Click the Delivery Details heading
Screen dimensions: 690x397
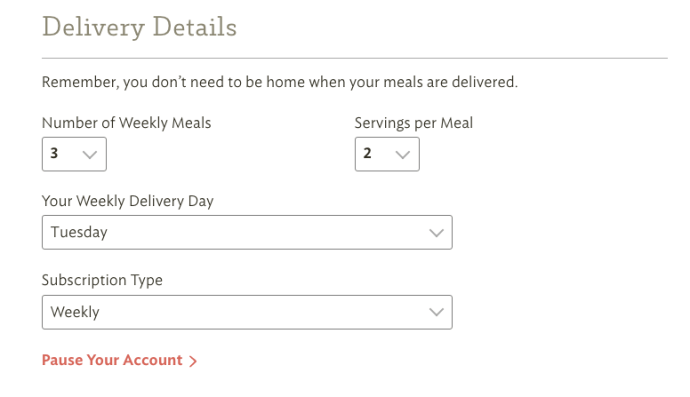(139, 27)
